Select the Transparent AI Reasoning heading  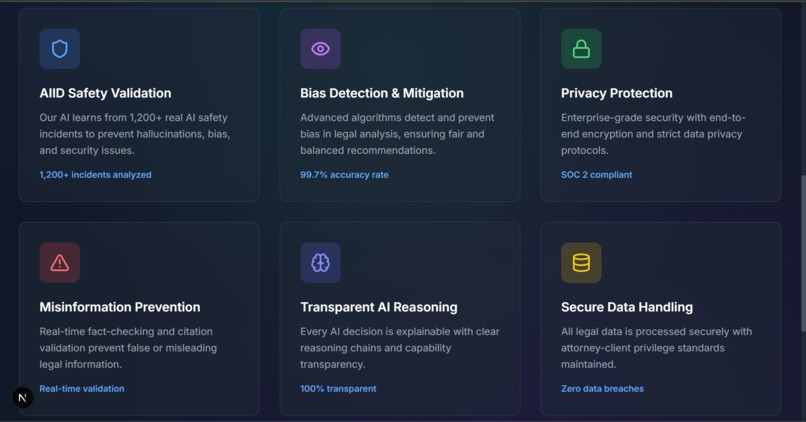pos(379,307)
